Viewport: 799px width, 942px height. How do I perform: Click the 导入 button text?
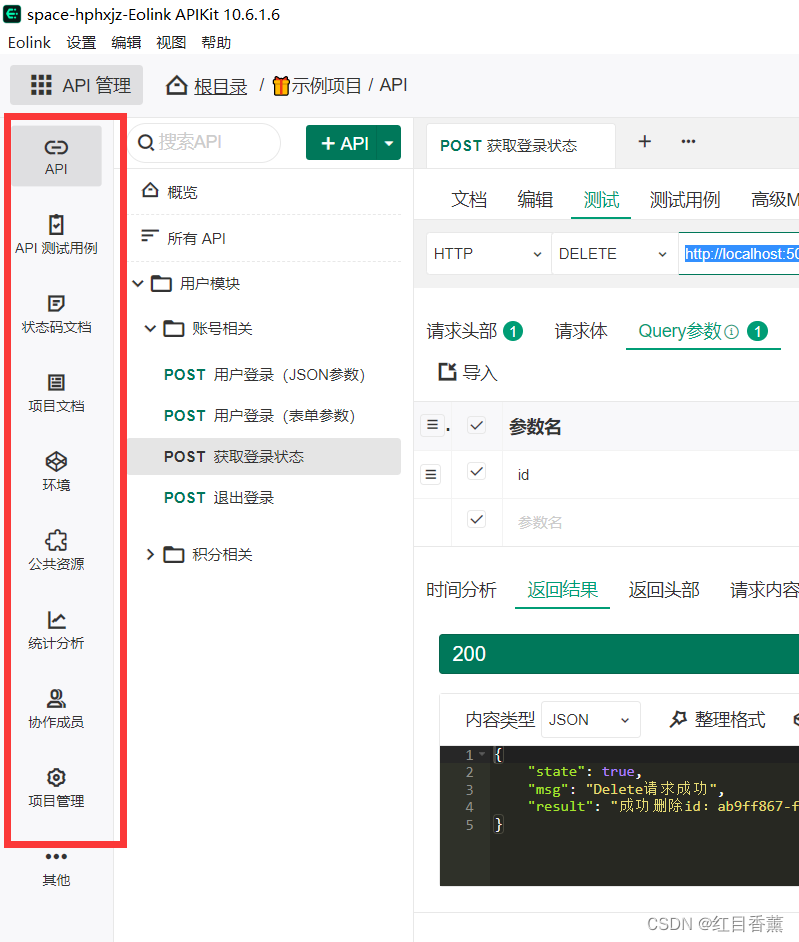coord(480,372)
